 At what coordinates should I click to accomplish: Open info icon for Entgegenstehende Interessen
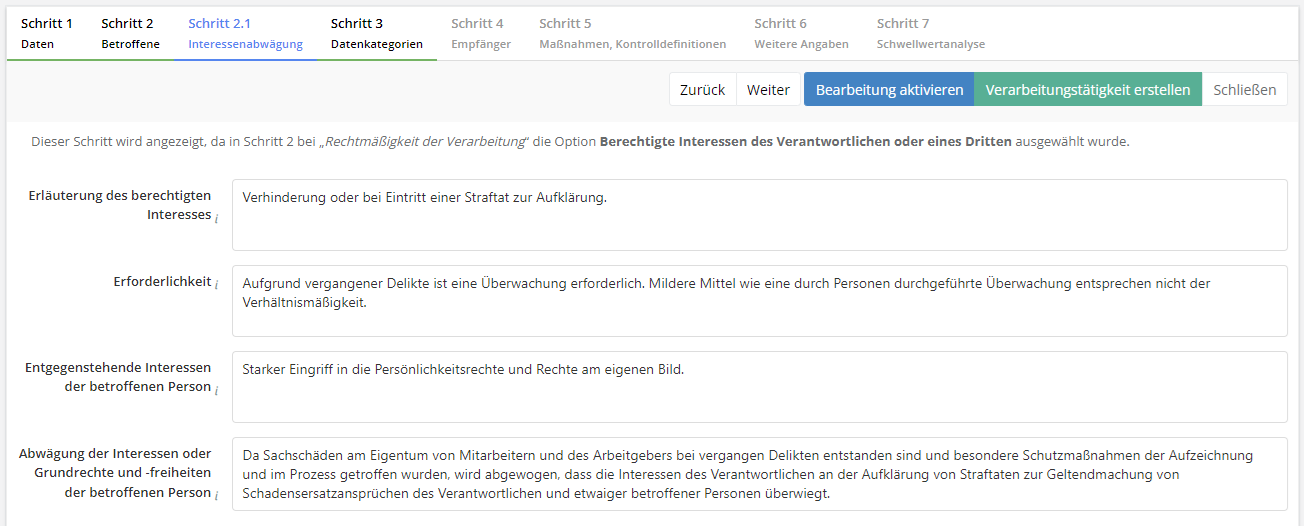(217, 389)
